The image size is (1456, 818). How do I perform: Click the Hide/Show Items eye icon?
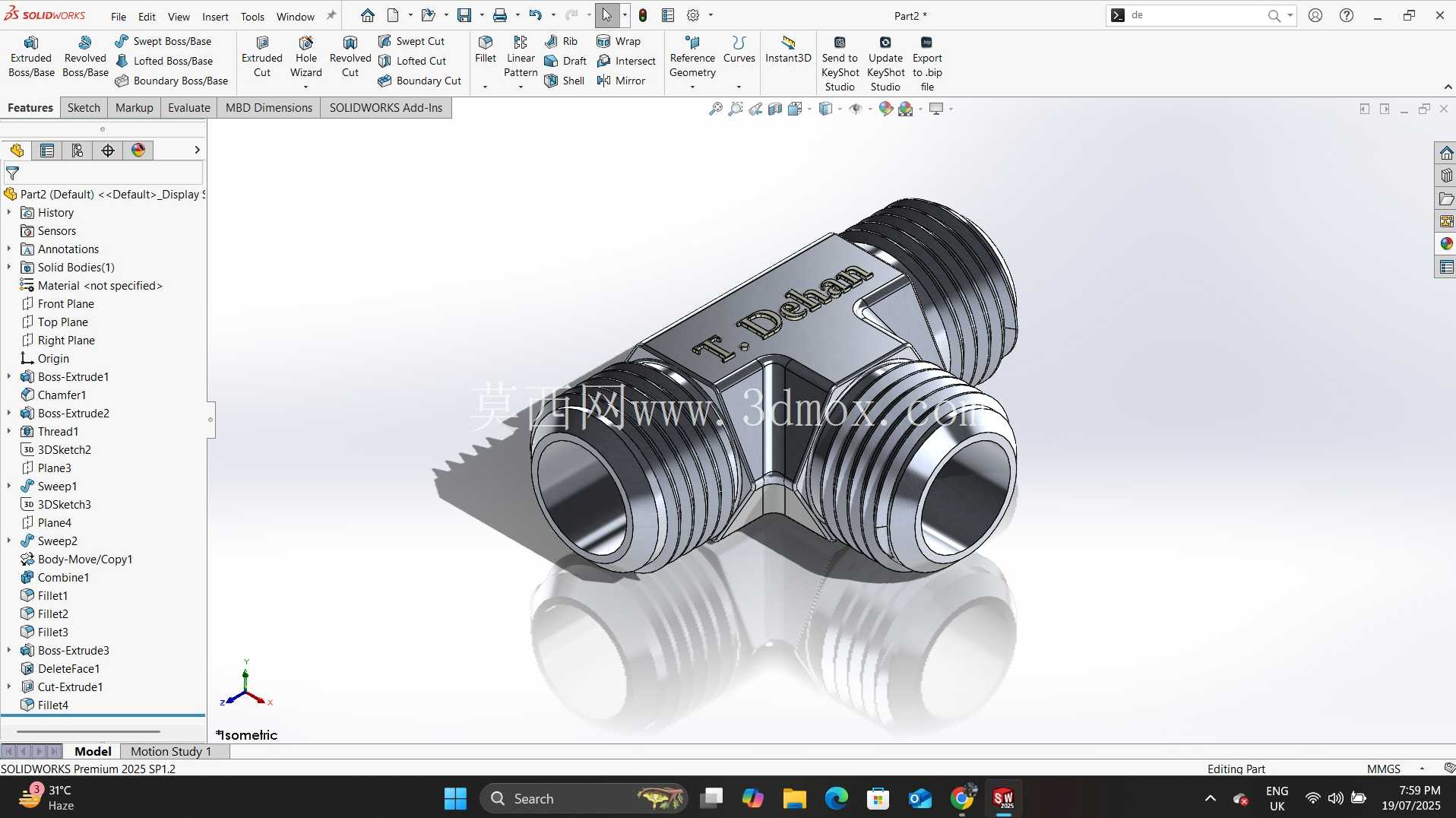coord(855,109)
